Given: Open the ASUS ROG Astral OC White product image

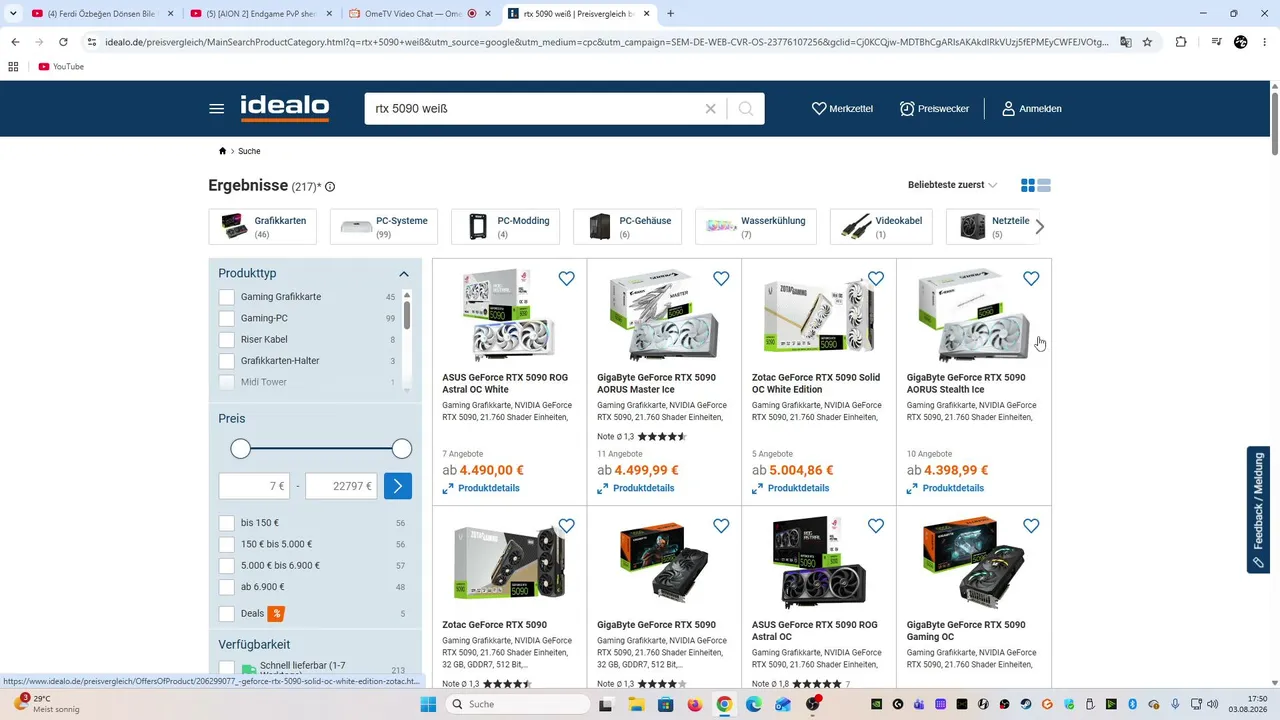Looking at the screenshot, I should click(x=509, y=315).
